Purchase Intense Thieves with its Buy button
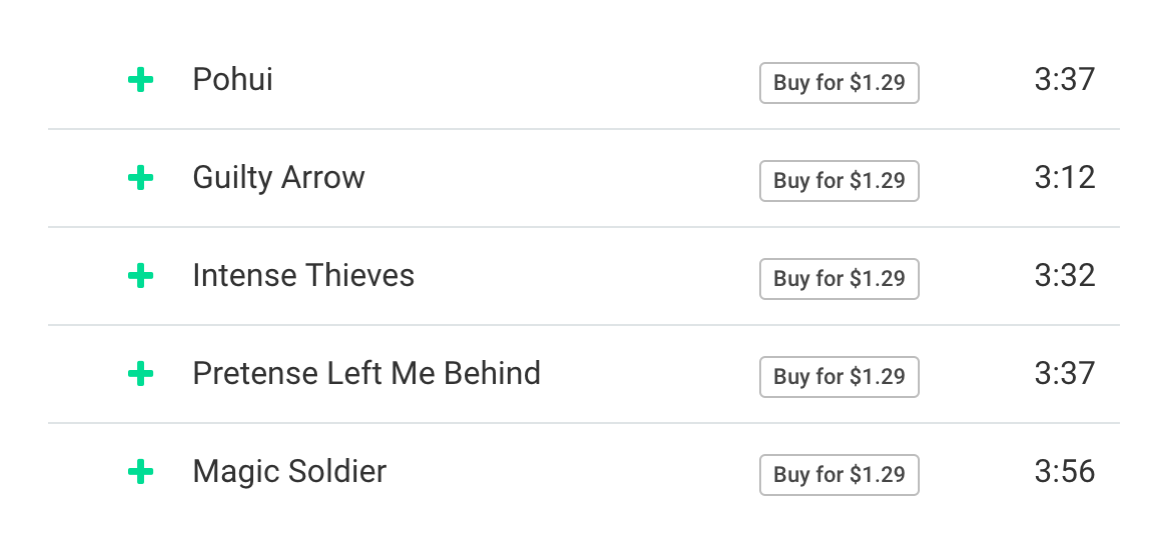Screen dimensions: 1168x552 click(839, 279)
